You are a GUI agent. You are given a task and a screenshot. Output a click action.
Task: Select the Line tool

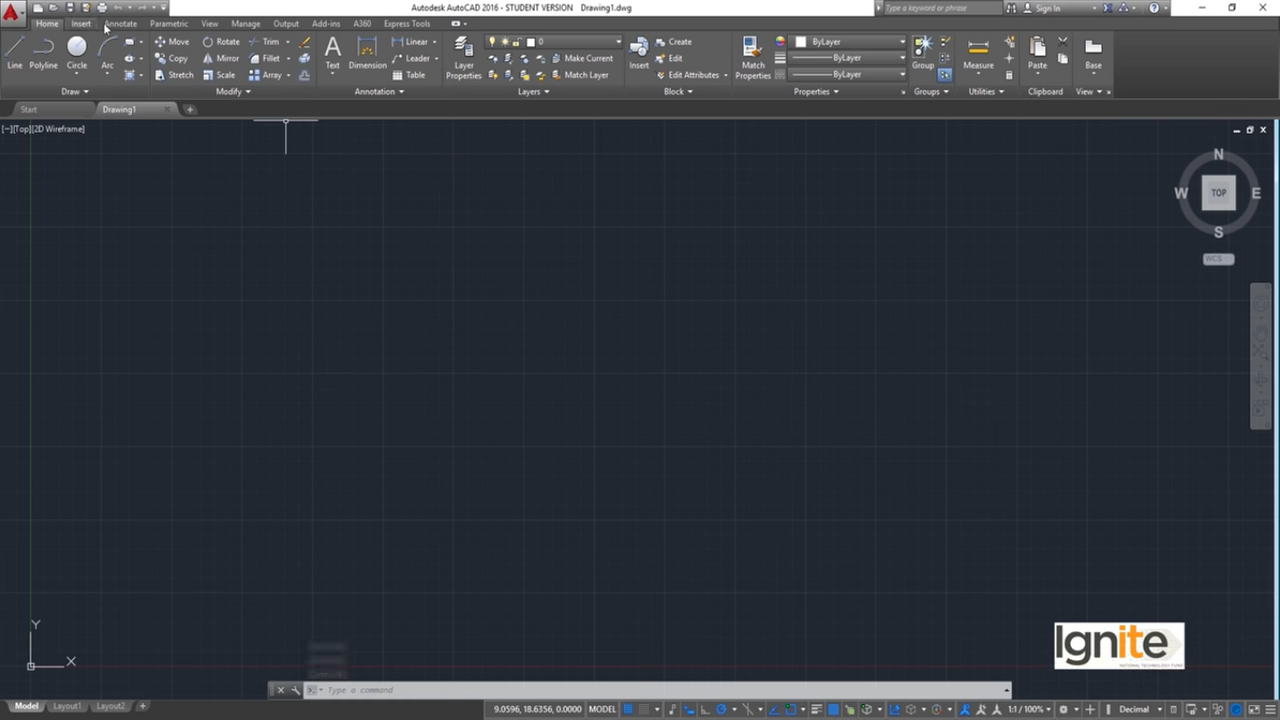click(15, 53)
